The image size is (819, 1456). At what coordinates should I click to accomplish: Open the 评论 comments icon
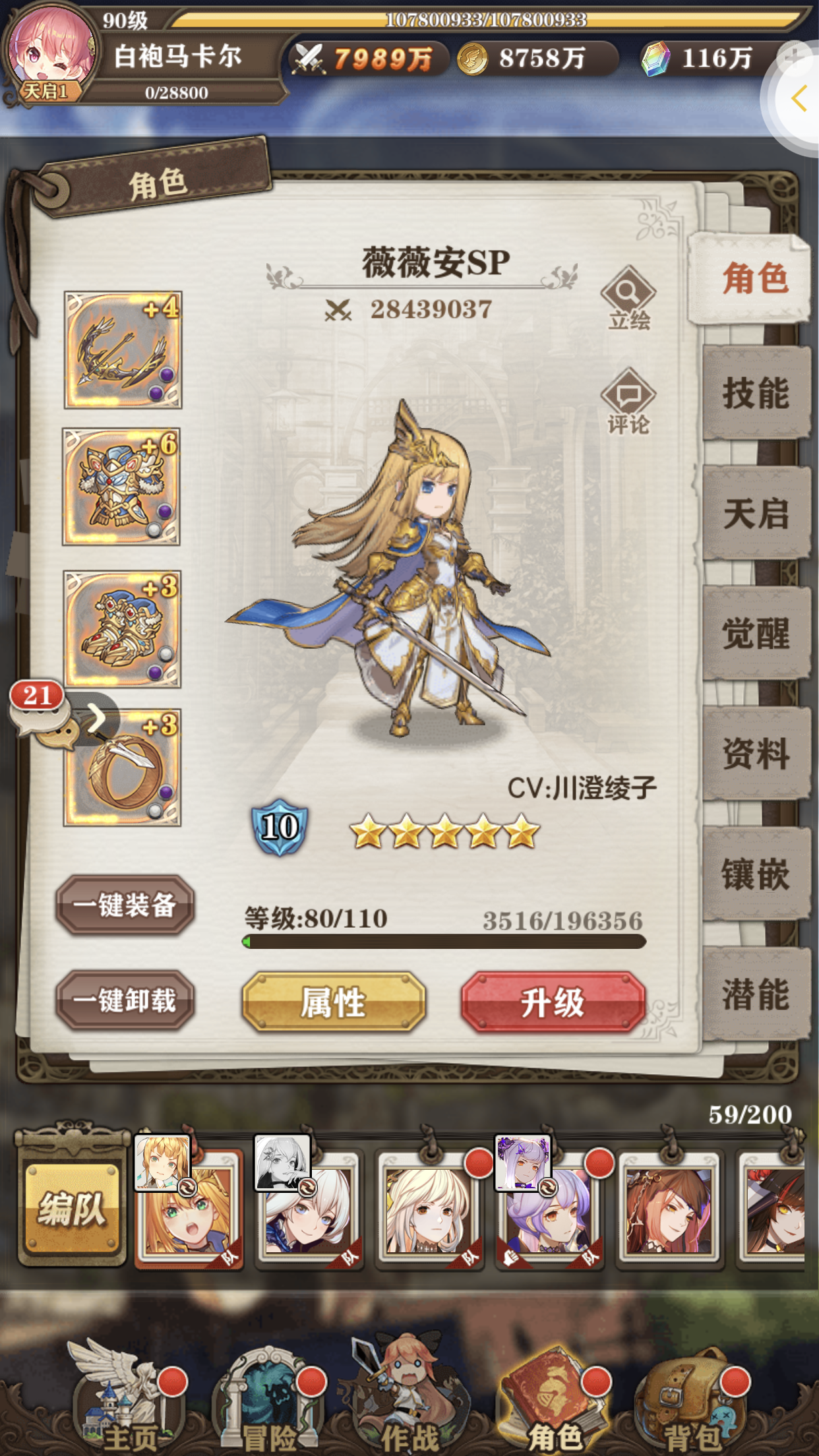(628, 401)
